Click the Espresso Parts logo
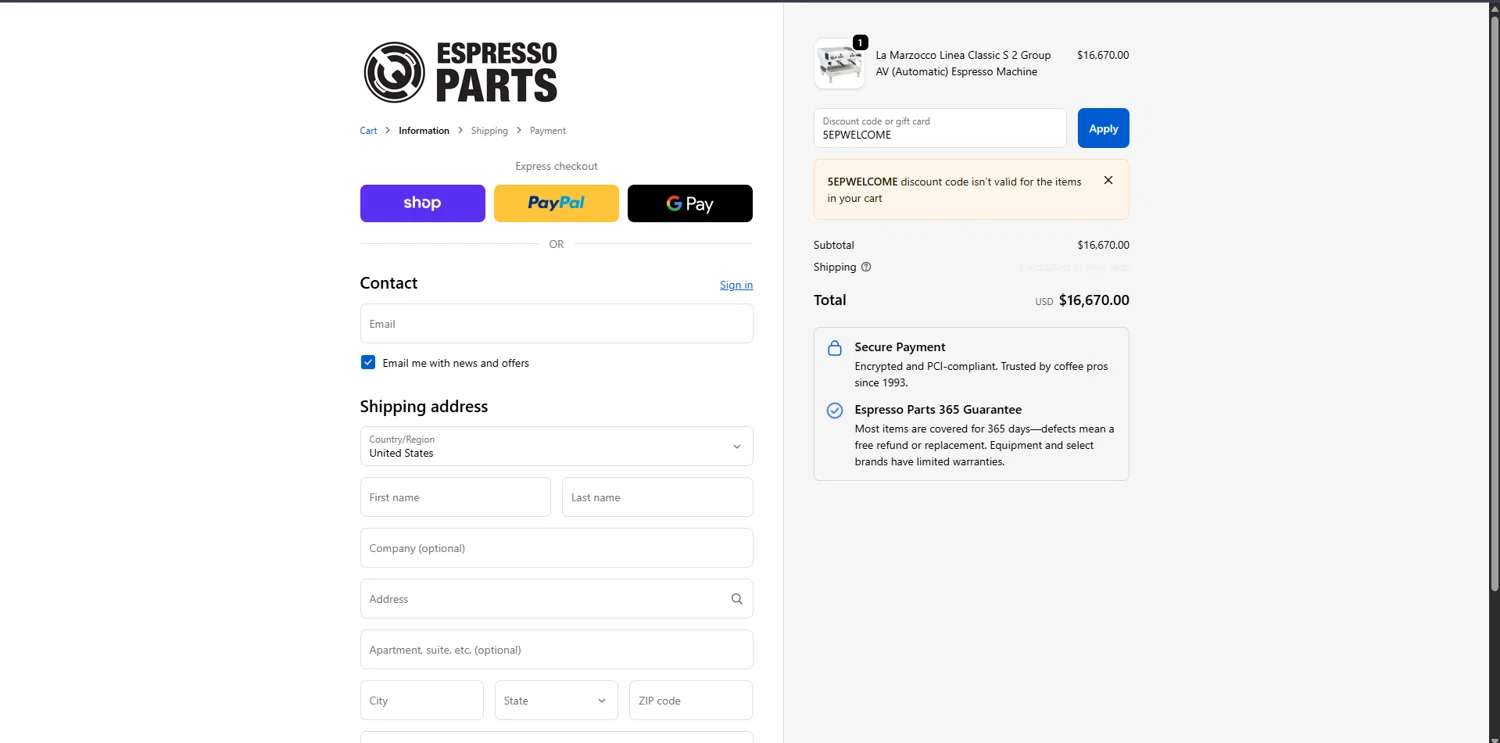Viewport: 1500px width, 743px height. 460,72
